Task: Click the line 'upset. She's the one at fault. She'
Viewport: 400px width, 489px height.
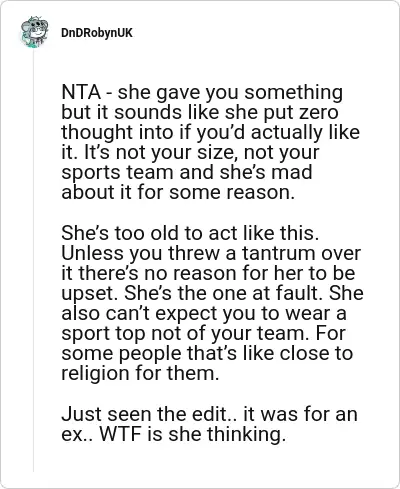Action: click(x=212, y=294)
